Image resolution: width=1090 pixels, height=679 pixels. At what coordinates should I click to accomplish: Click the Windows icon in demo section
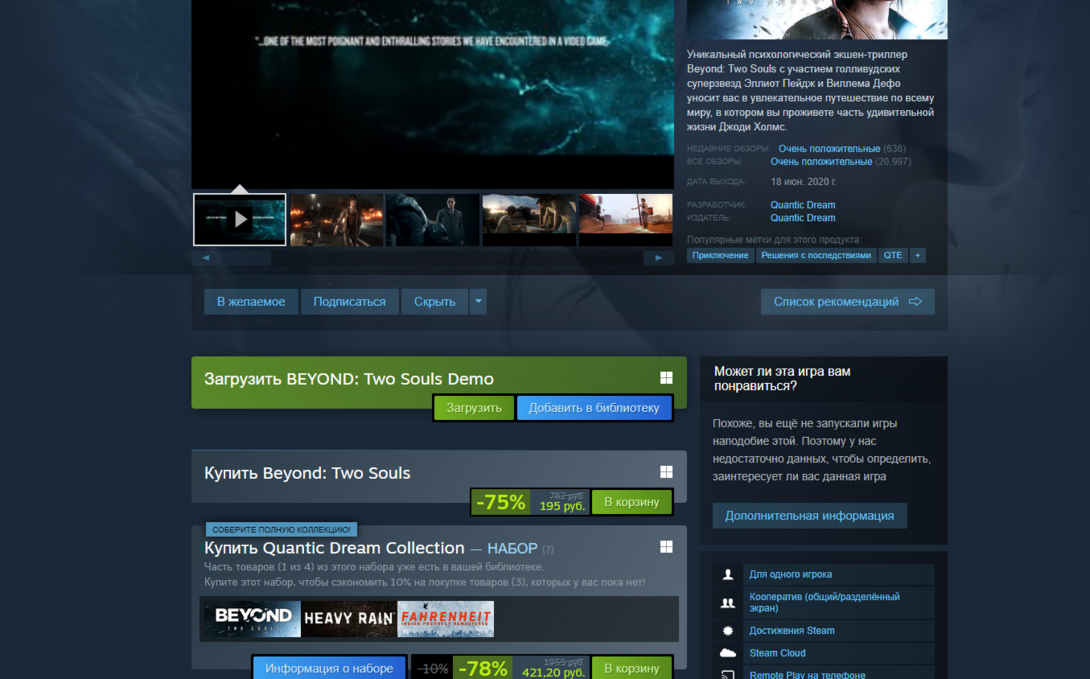coord(666,378)
